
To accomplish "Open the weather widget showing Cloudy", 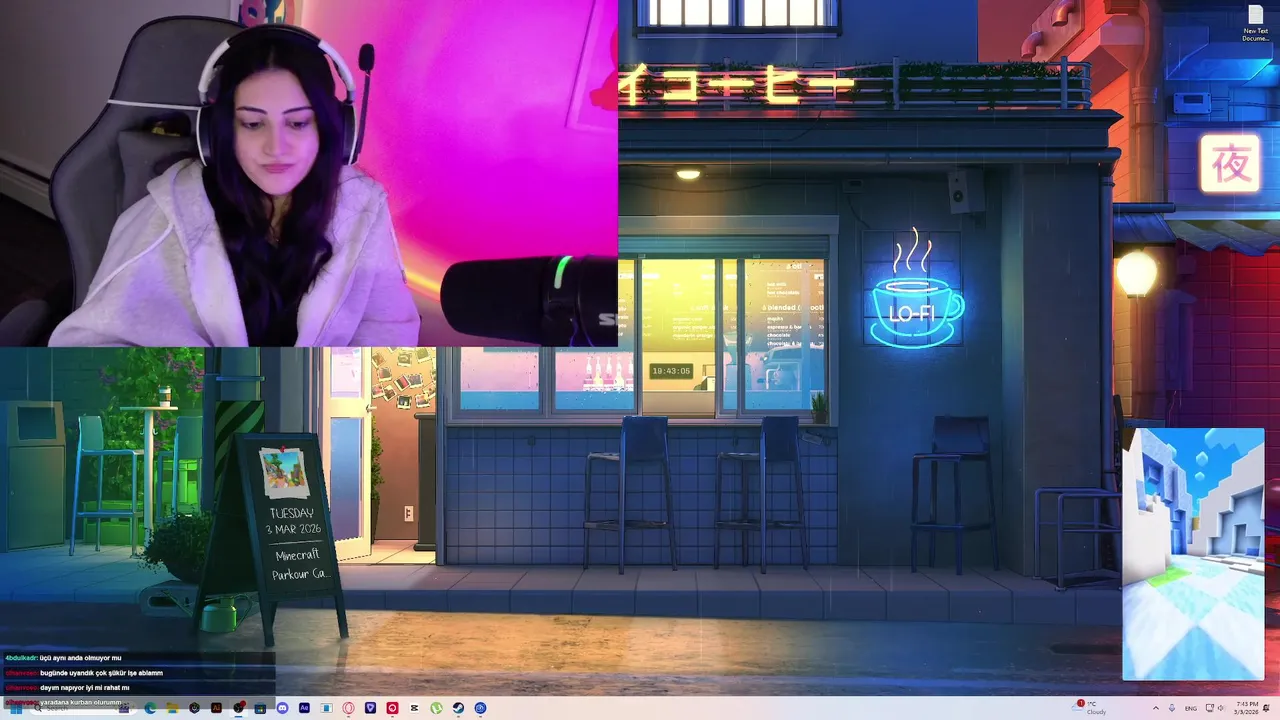I will click(x=1090, y=707).
